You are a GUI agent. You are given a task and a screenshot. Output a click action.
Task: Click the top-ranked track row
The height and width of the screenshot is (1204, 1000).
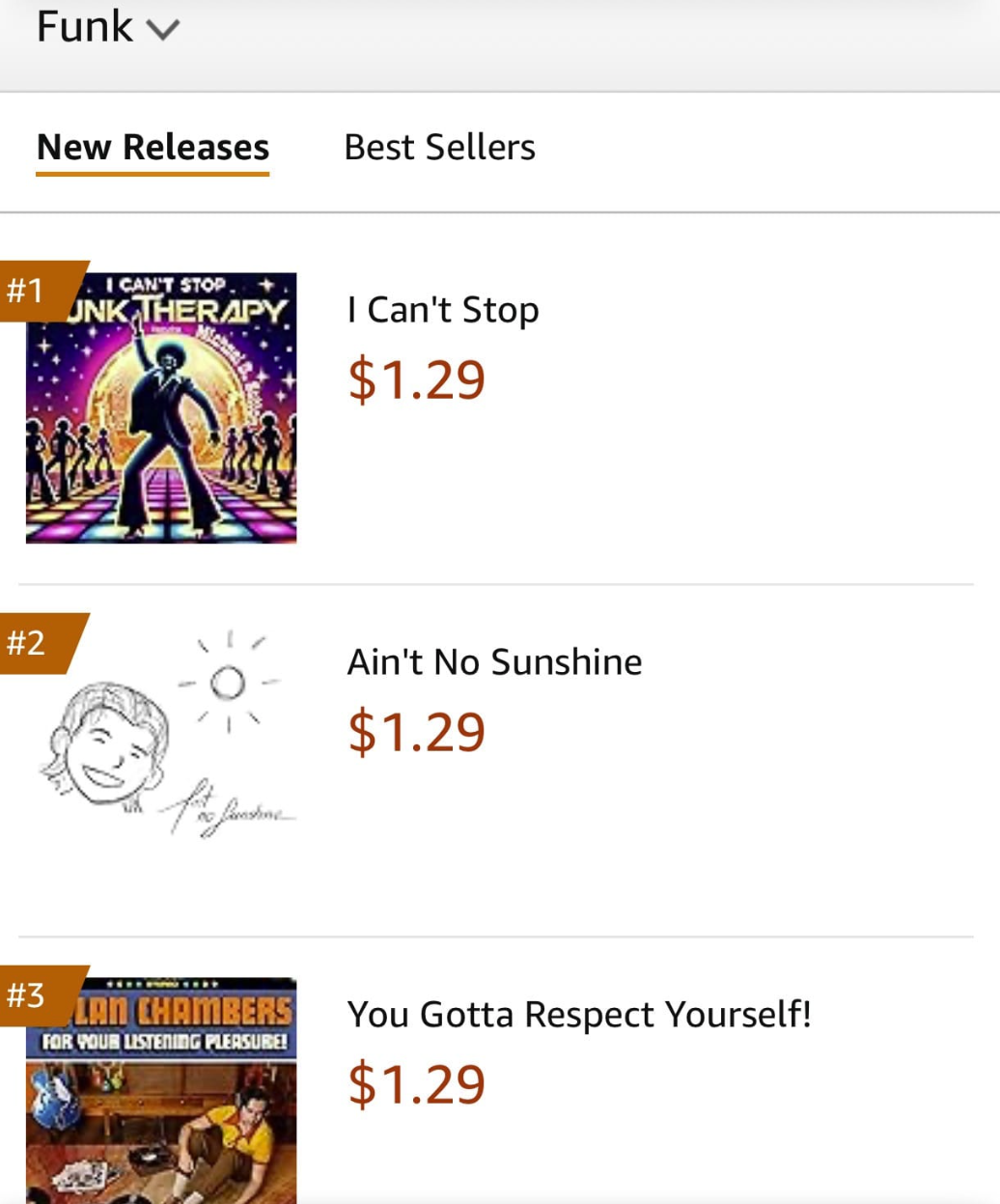coord(483,406)
